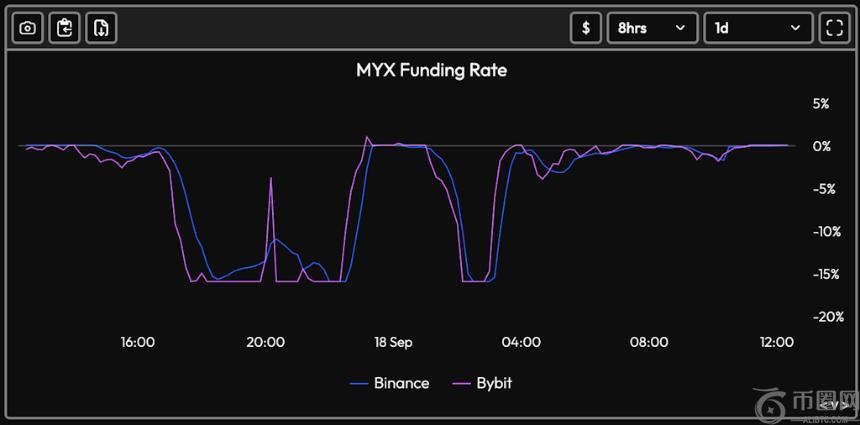Toggle the dollar sign currency button

(586, 28)
